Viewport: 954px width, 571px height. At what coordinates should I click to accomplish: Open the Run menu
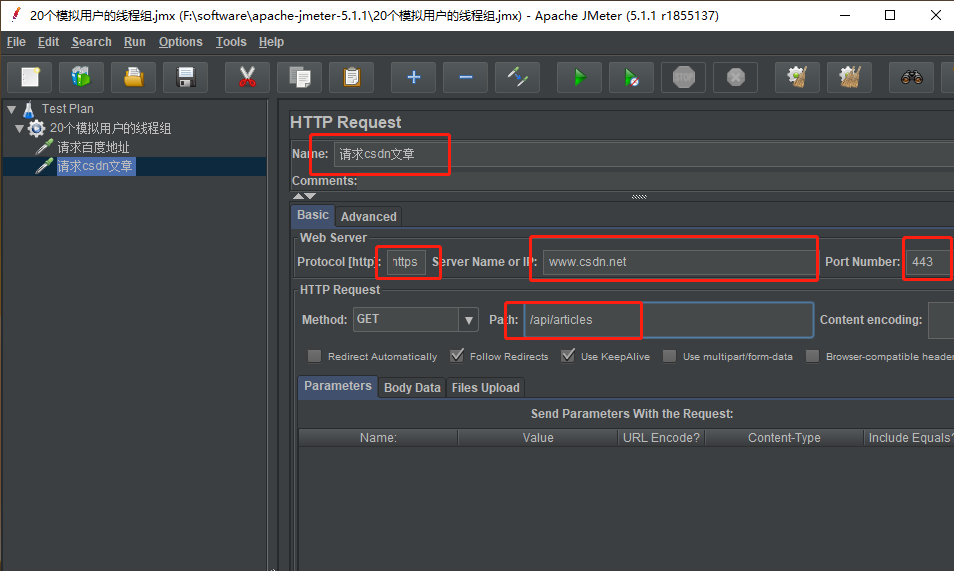click(134, 42)
